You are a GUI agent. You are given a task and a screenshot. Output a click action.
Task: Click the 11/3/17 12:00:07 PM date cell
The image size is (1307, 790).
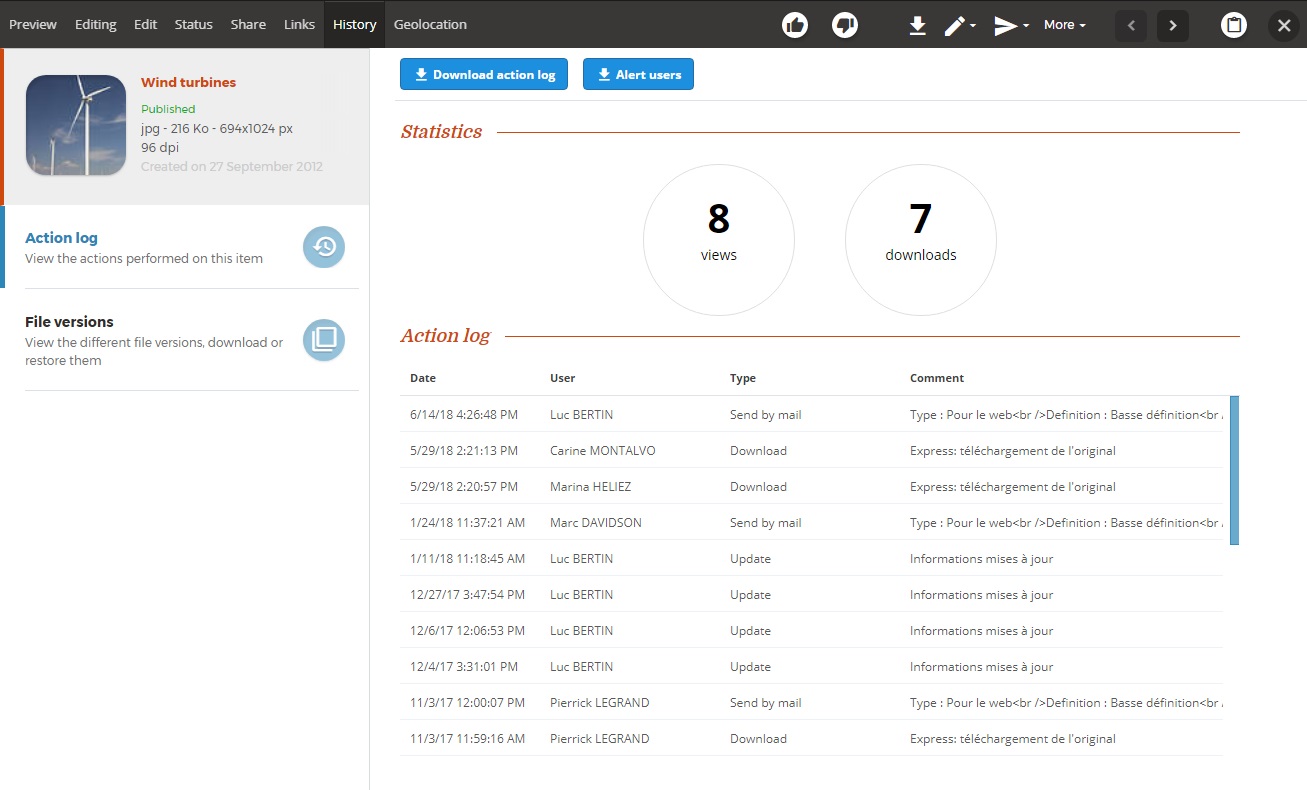tap(468, 703)
